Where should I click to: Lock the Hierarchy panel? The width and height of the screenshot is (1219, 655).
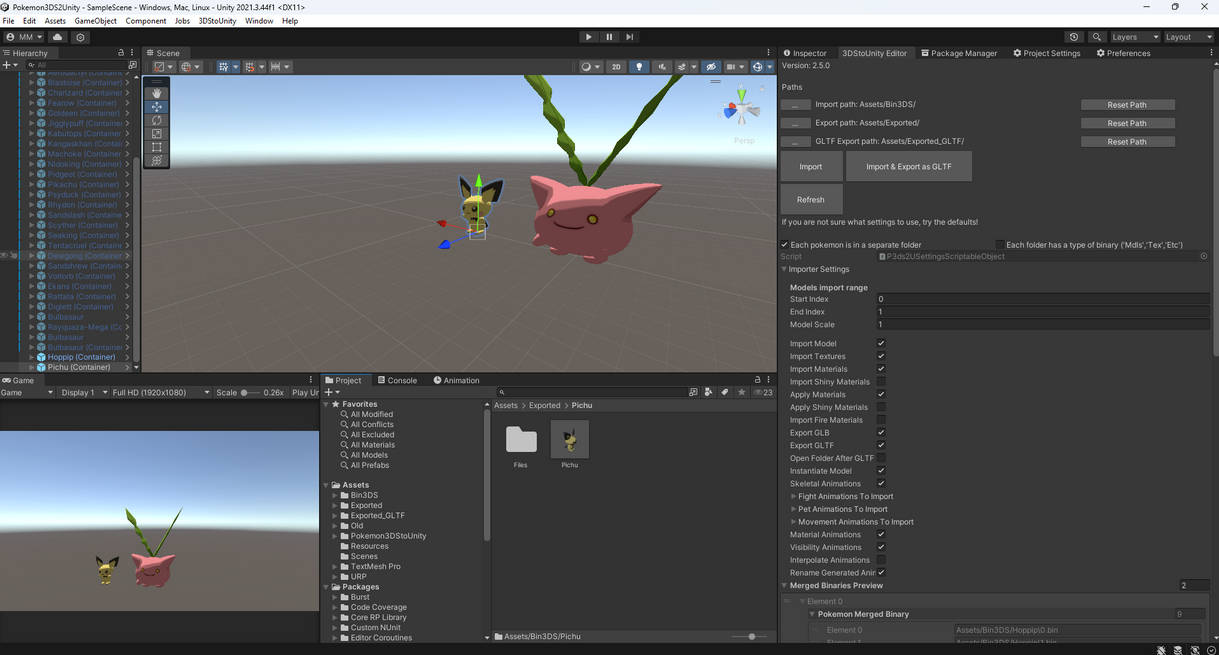click(121, 53)
